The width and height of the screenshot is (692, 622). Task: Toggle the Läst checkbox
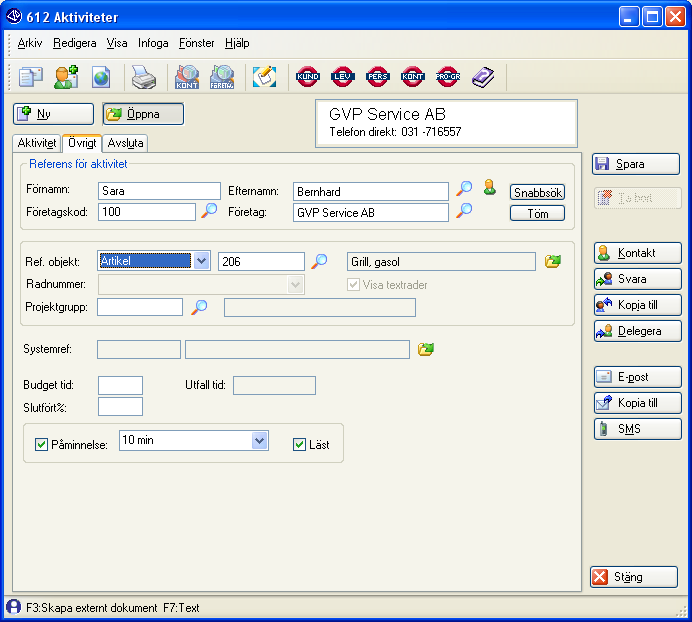(299, 444)
